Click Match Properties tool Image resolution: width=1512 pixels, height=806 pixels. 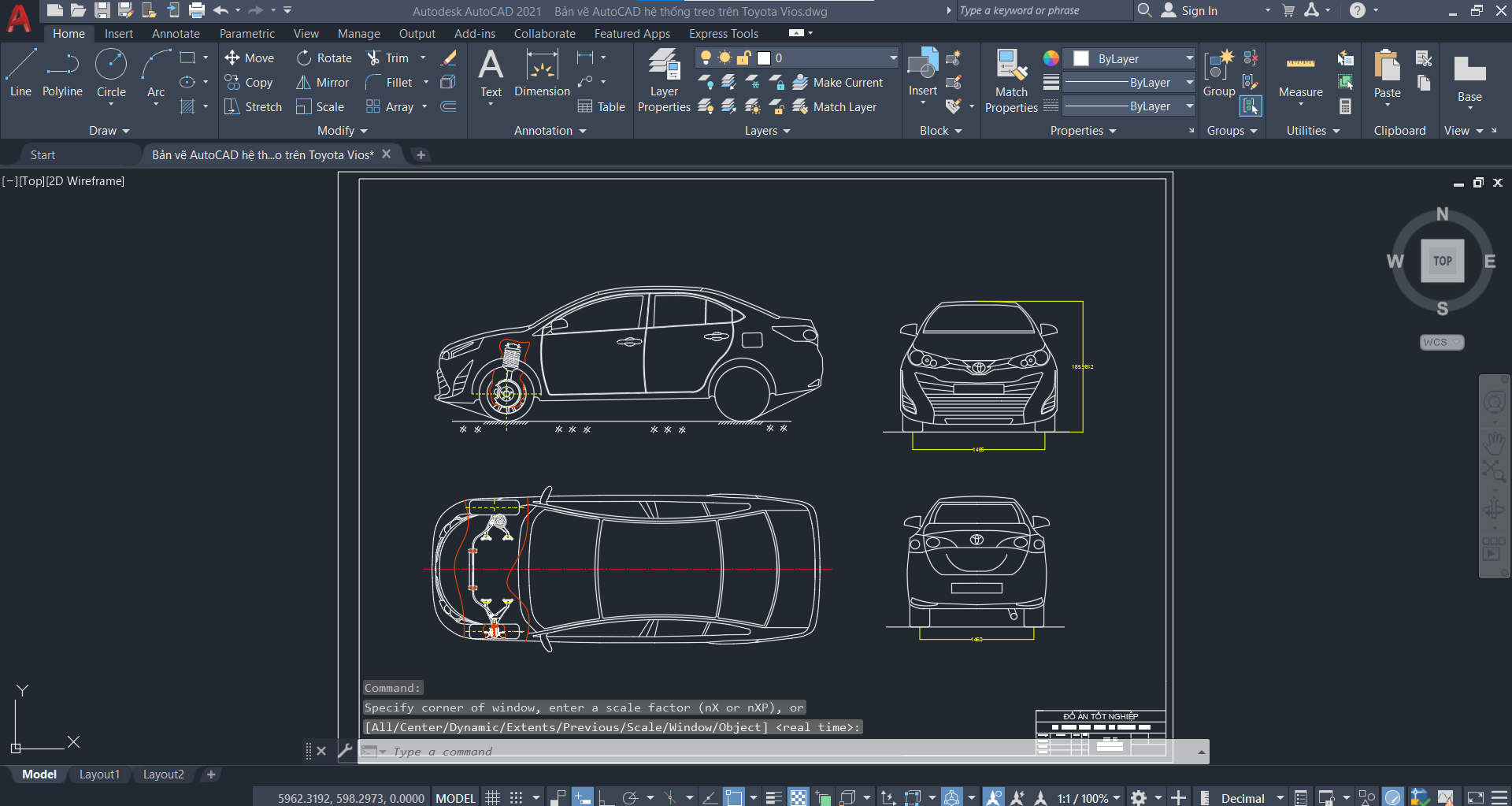1011,80
